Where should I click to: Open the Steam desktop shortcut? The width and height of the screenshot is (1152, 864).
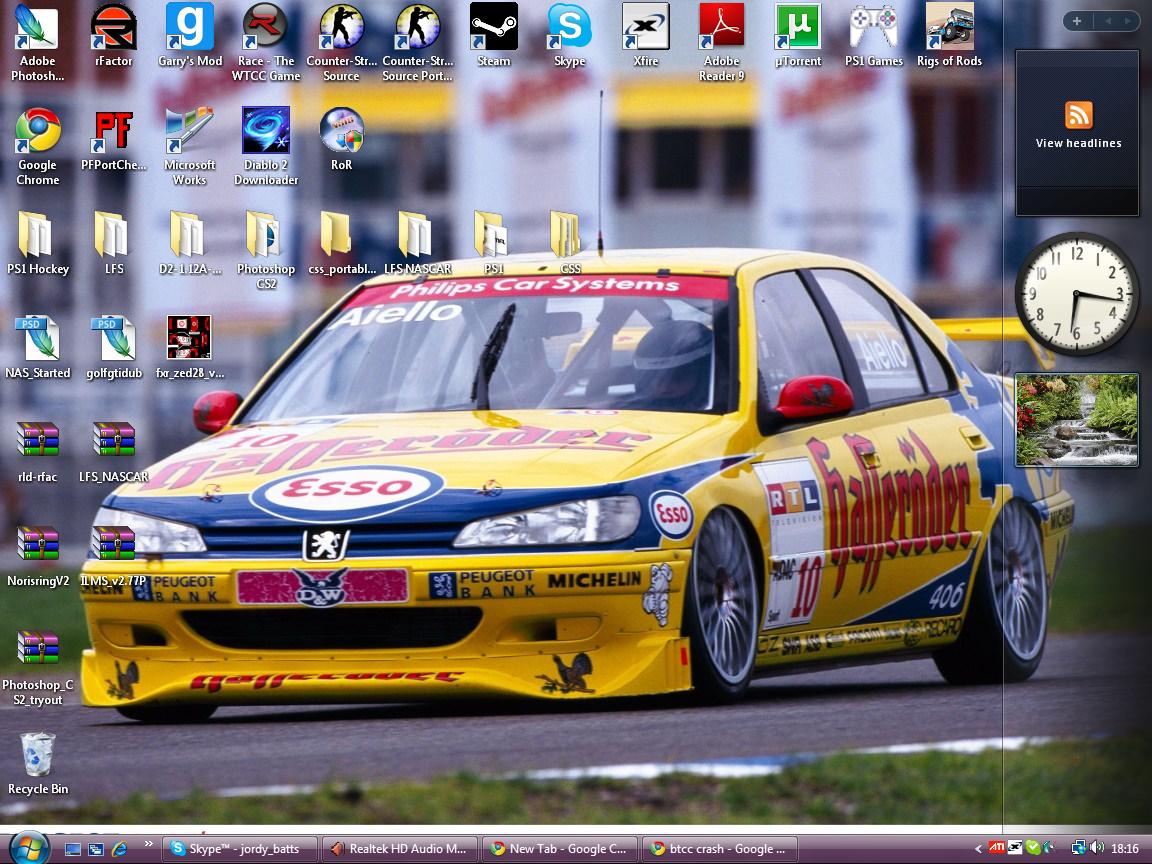pos(493,35)
